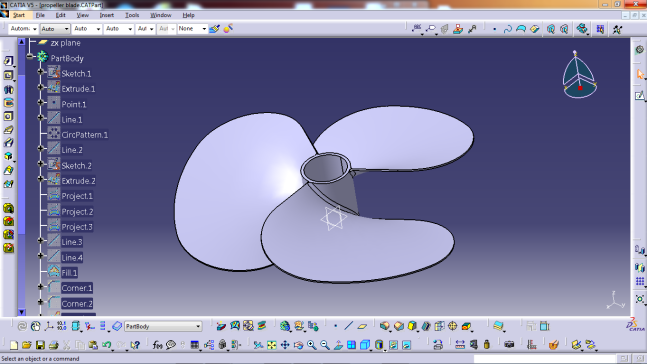This screenshot has height=364, width=647.
Task: Select the Point creation tool in bottom toolbar
Action: (x=335, y=326)
